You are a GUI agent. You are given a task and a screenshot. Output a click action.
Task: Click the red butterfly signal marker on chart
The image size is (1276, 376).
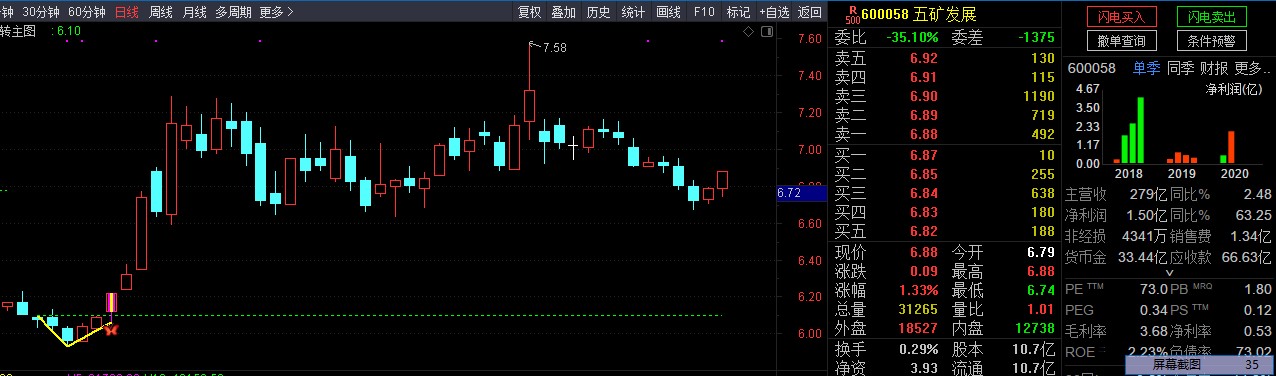point(111,328)
